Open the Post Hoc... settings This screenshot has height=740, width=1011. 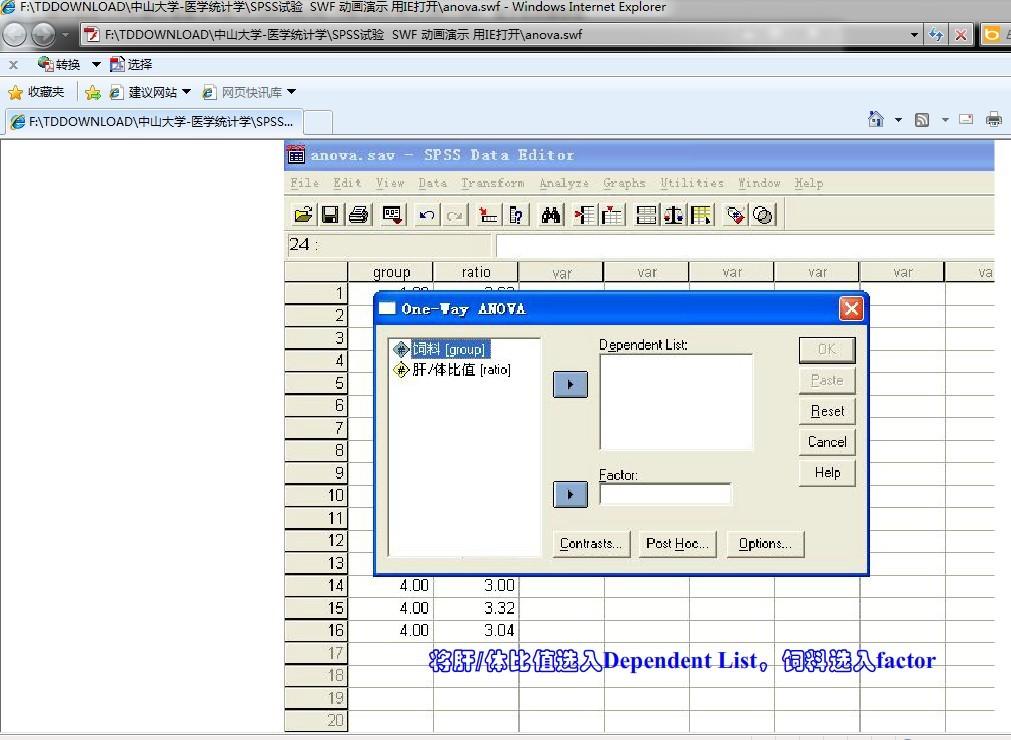click(x=677, y=543)
